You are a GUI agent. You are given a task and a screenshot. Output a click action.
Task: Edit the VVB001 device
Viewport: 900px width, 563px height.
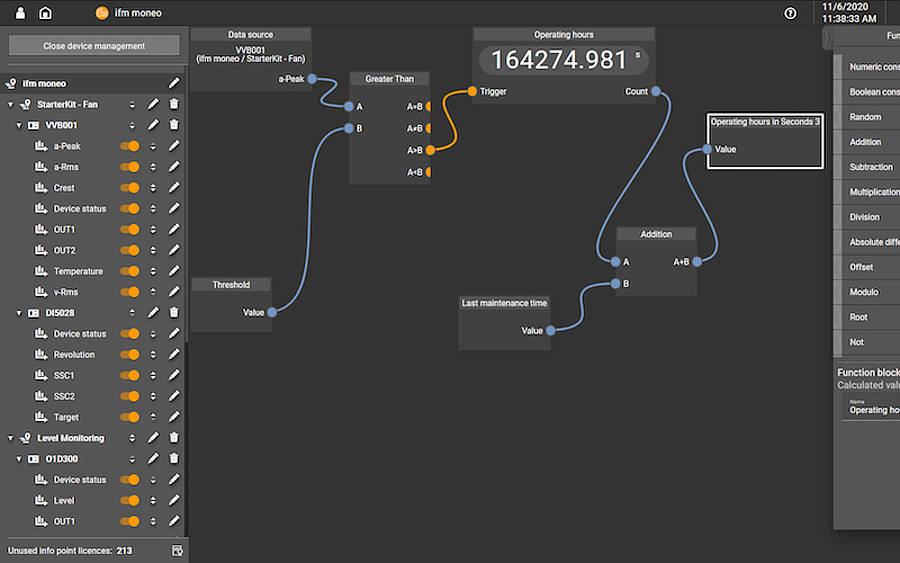(x=153, y=125)
